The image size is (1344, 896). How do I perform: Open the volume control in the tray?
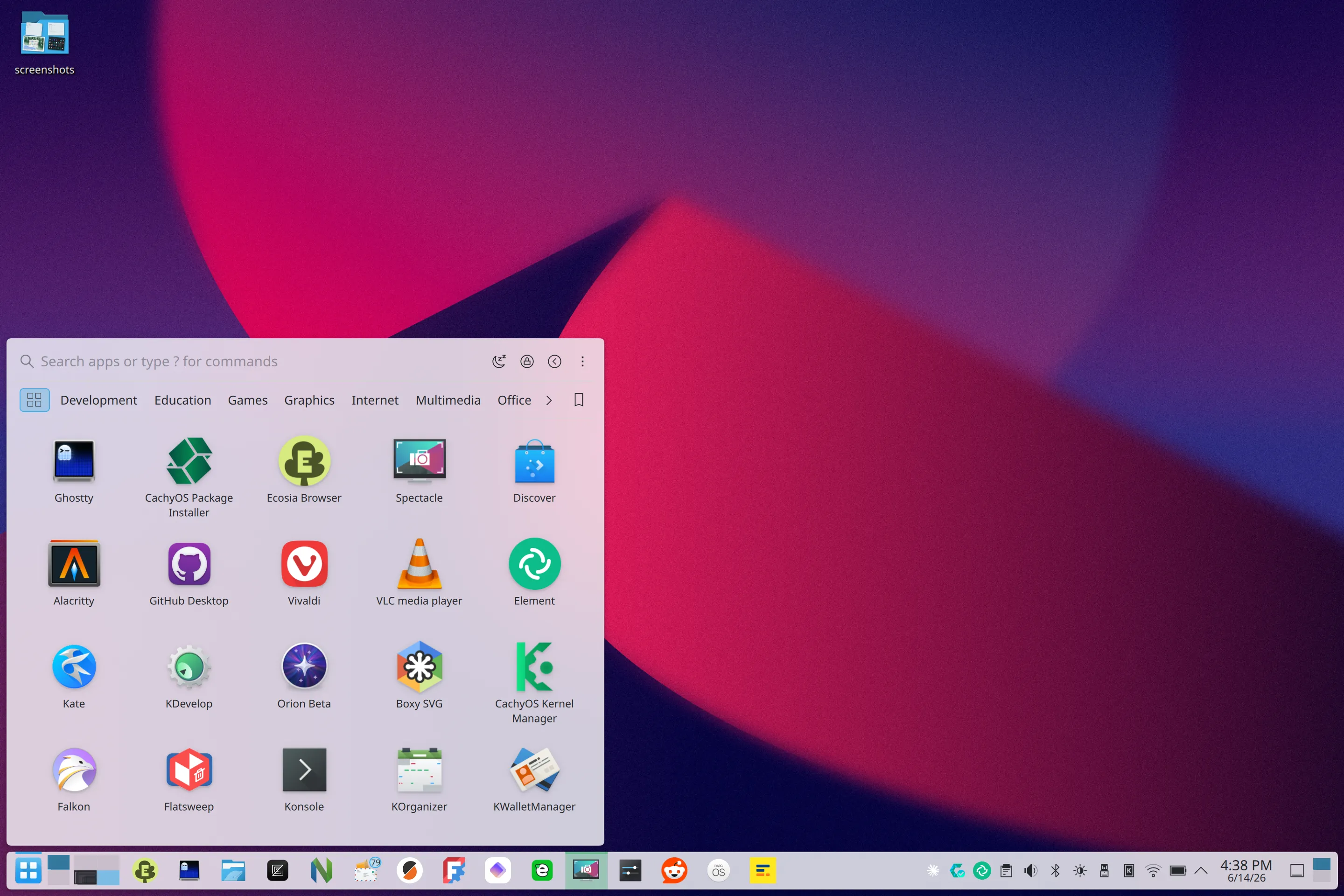click(1031, 871)
